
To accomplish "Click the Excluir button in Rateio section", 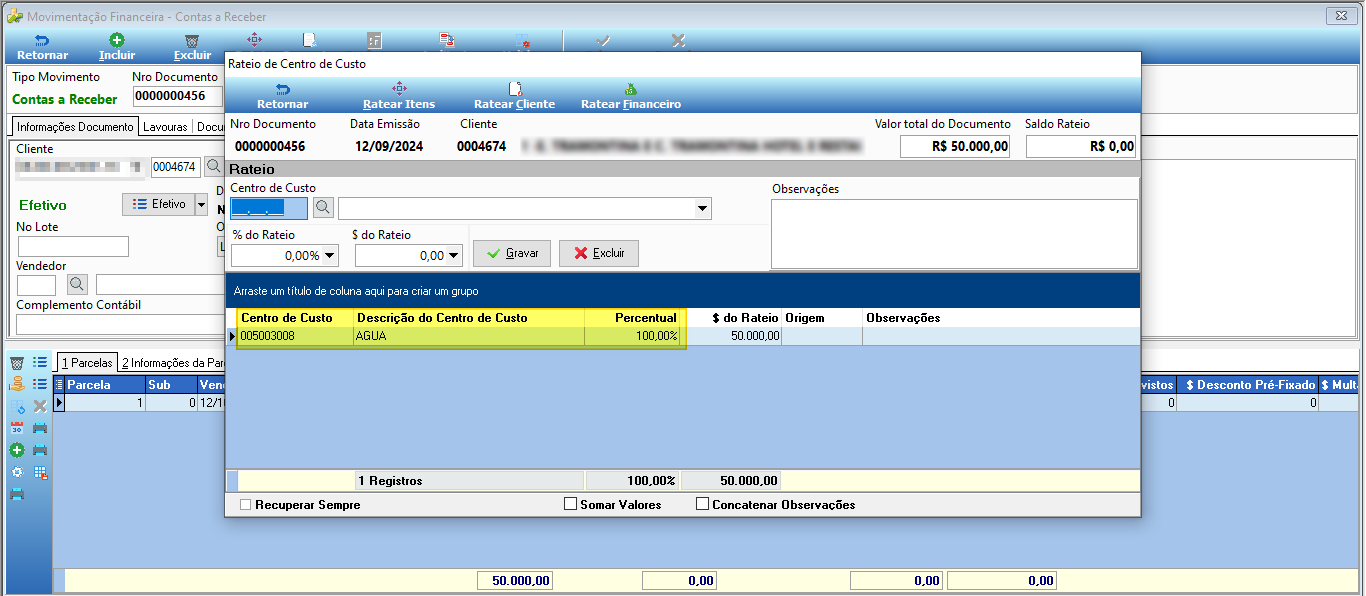I will 599,253.
